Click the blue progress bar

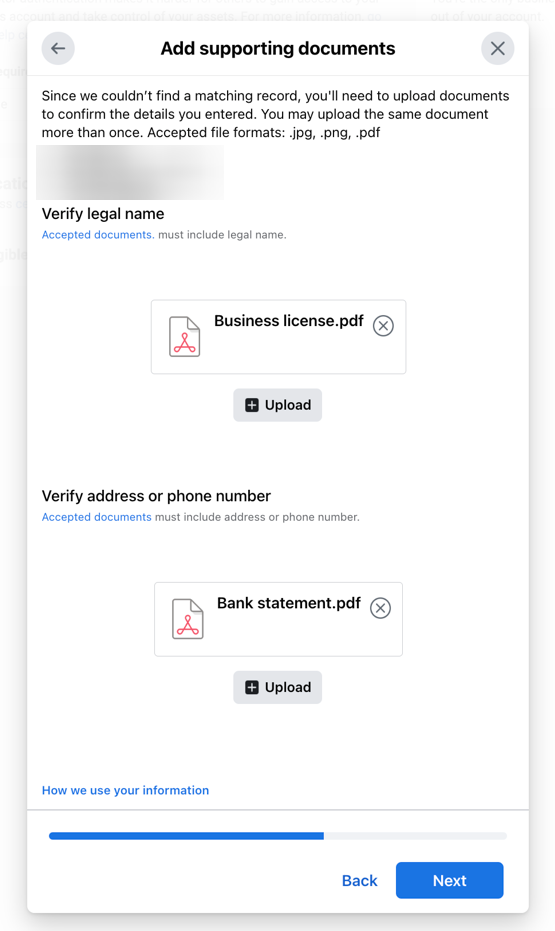pyautogui.click(x=186, y=836)
